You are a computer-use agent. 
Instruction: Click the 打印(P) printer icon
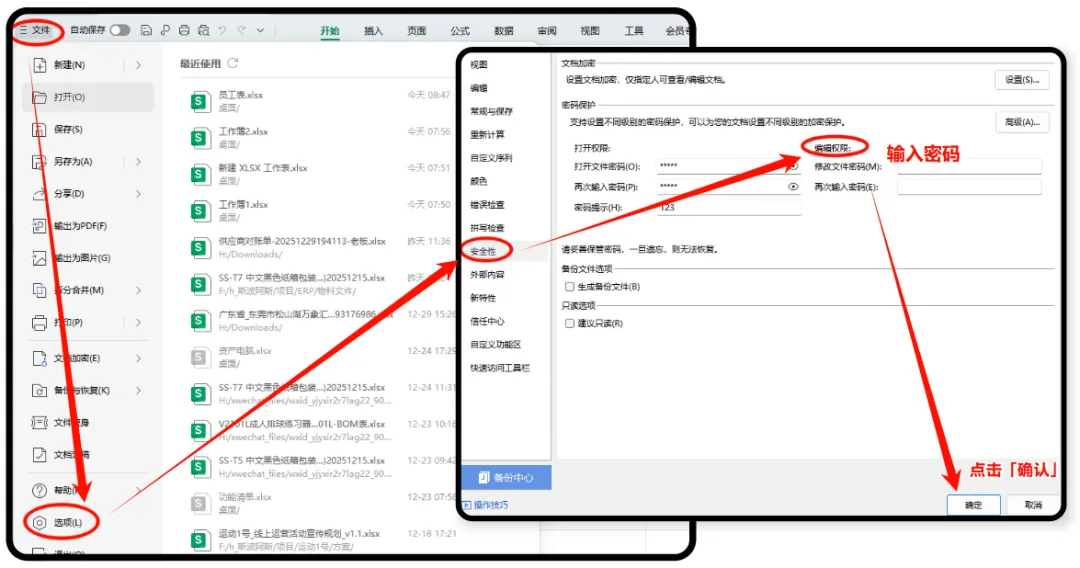pyautogui.click(x=39, y=322)
